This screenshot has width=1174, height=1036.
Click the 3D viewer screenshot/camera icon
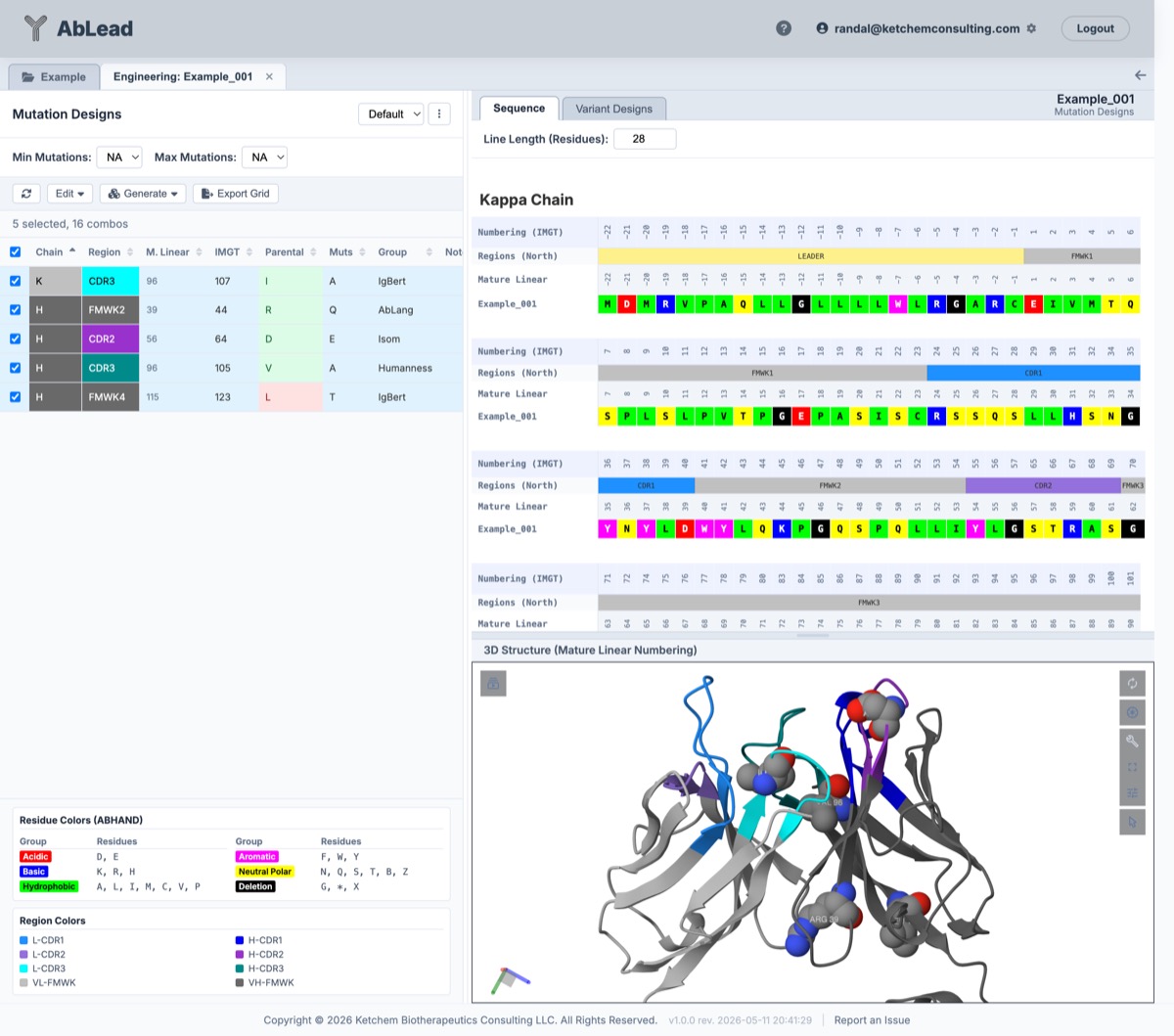pyautogui.click(x=1132, y=712)
